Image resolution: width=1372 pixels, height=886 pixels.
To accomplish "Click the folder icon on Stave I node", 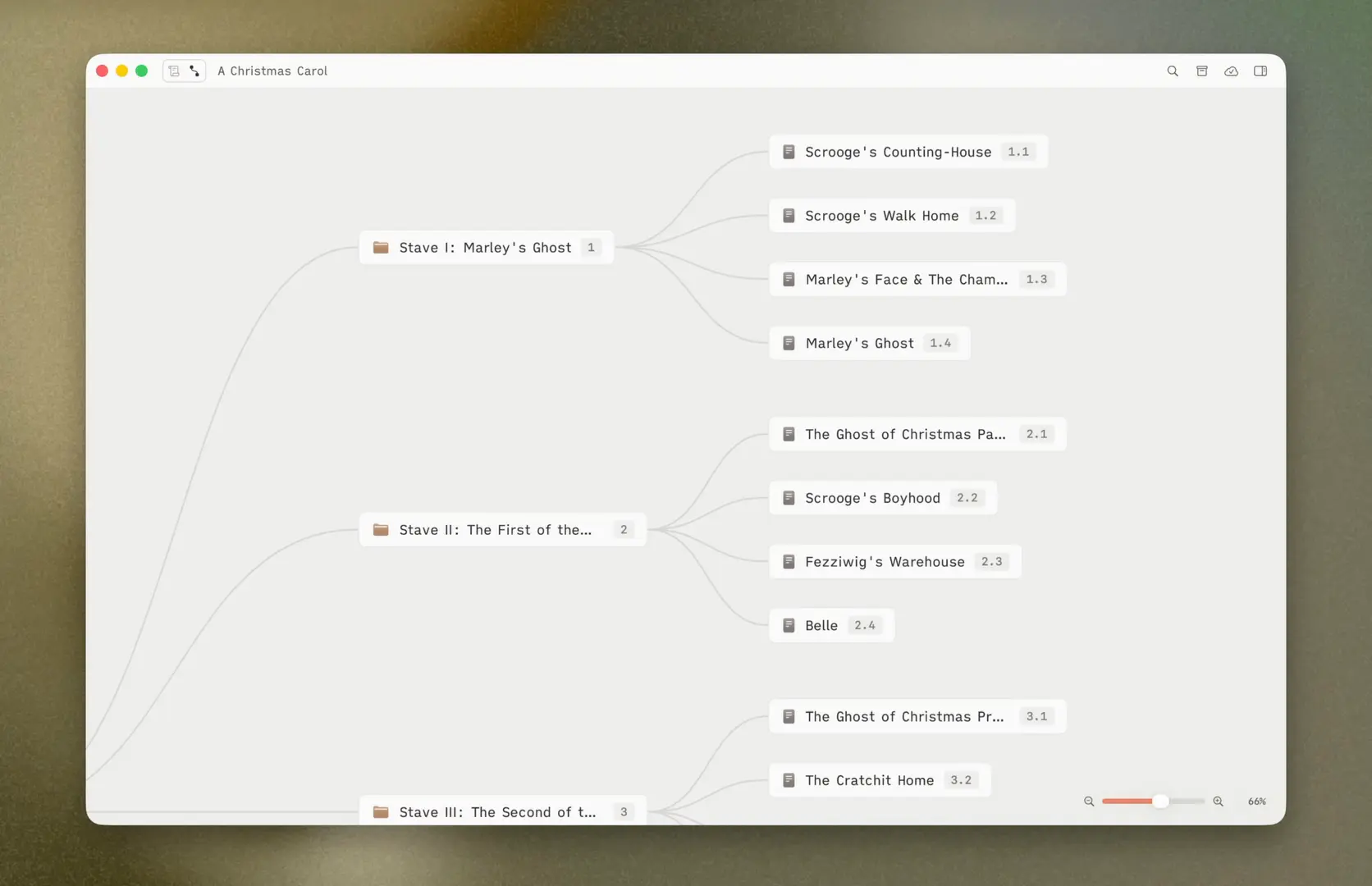I will click(380, 247).
